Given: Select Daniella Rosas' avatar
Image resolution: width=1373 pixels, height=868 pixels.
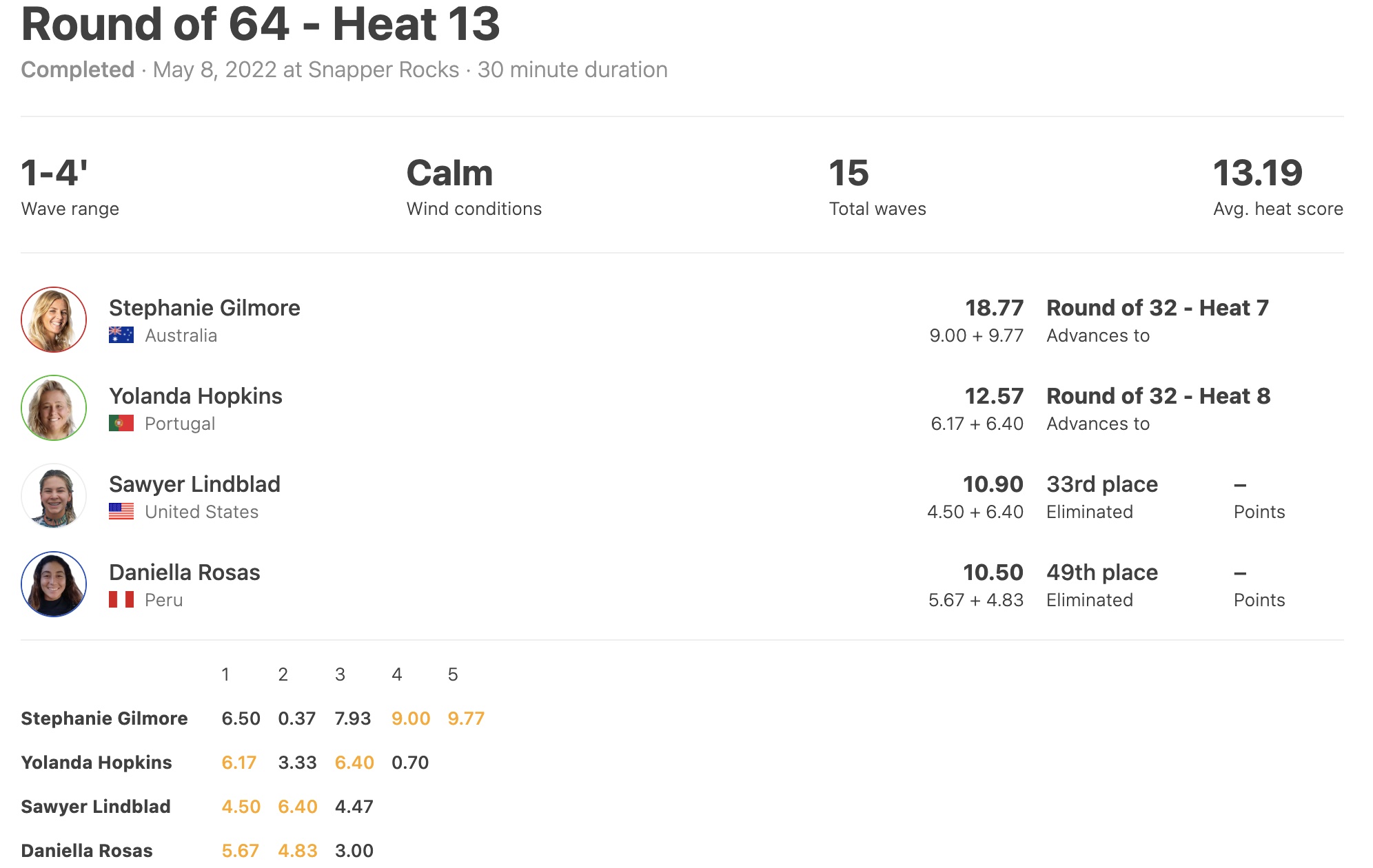Looking at the screenshot, I should pyautogui.click(x=54, y=584).
